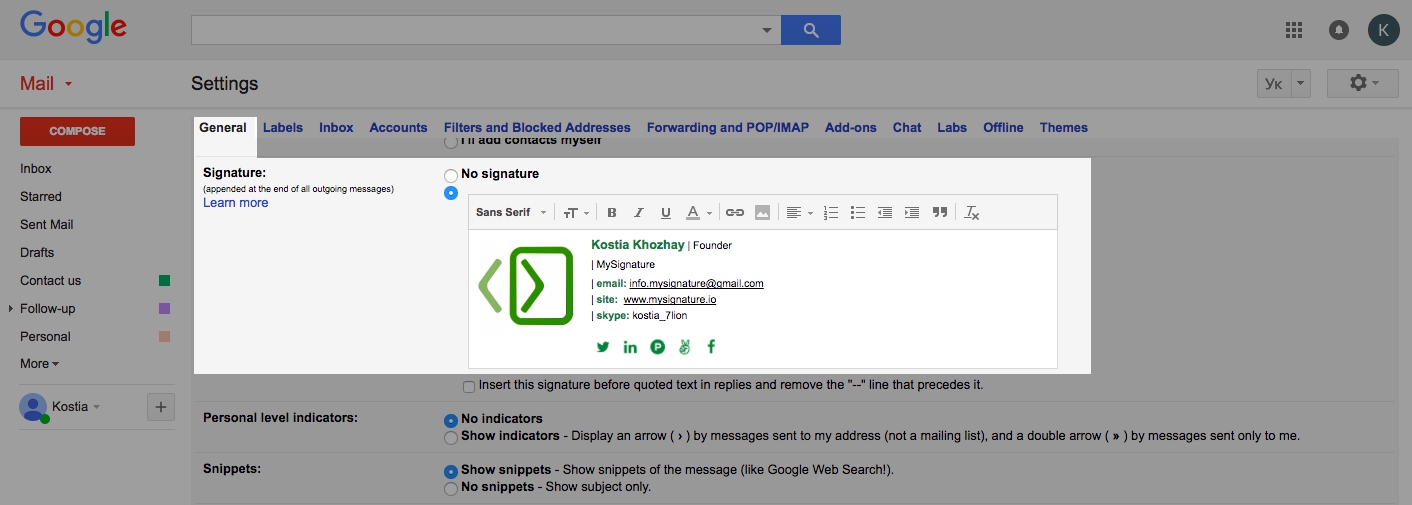Open Forwarding and POP/IMAP tab
The image size is (1412, 505).
(728, 128)
